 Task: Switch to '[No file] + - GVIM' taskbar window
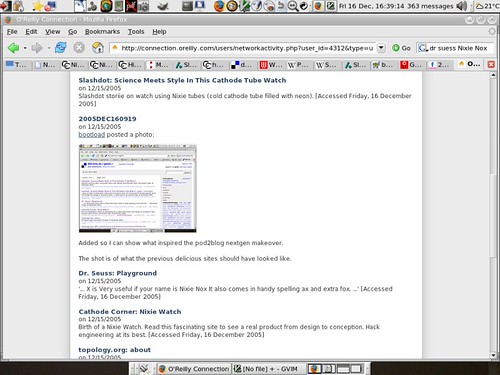[269, 369]
